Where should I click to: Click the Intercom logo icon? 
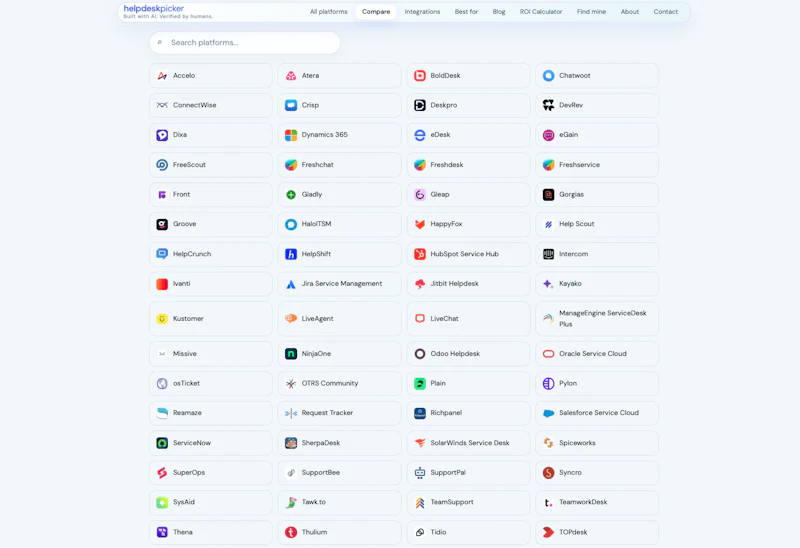click(548, 254)
